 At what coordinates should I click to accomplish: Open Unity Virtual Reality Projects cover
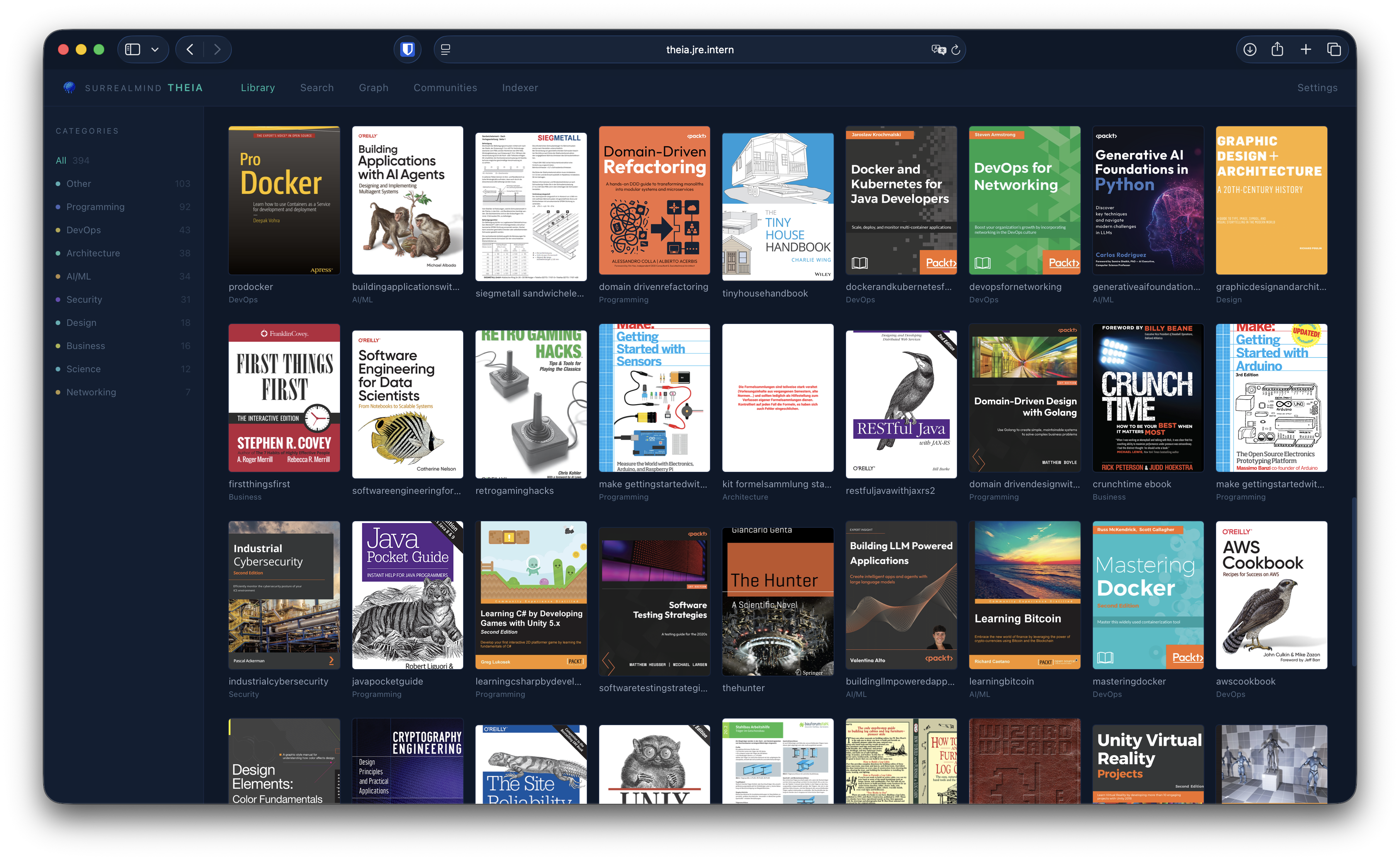pyautogui.click(x=1148, y=764)
